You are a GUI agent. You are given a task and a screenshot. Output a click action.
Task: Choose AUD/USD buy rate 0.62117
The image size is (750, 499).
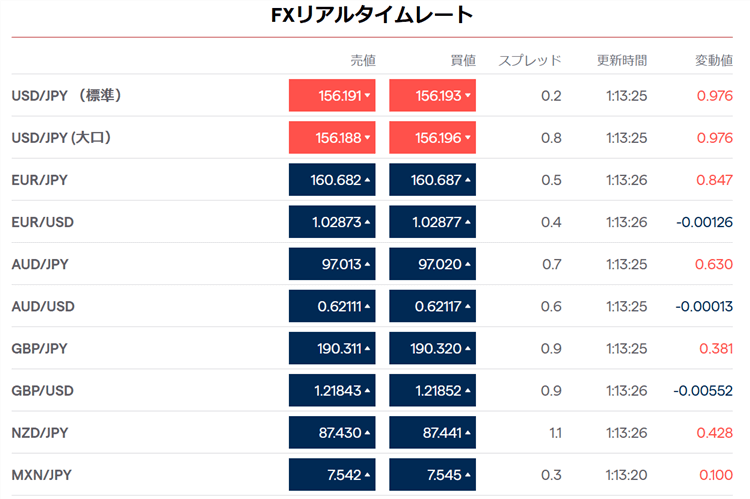coord(432,306)
